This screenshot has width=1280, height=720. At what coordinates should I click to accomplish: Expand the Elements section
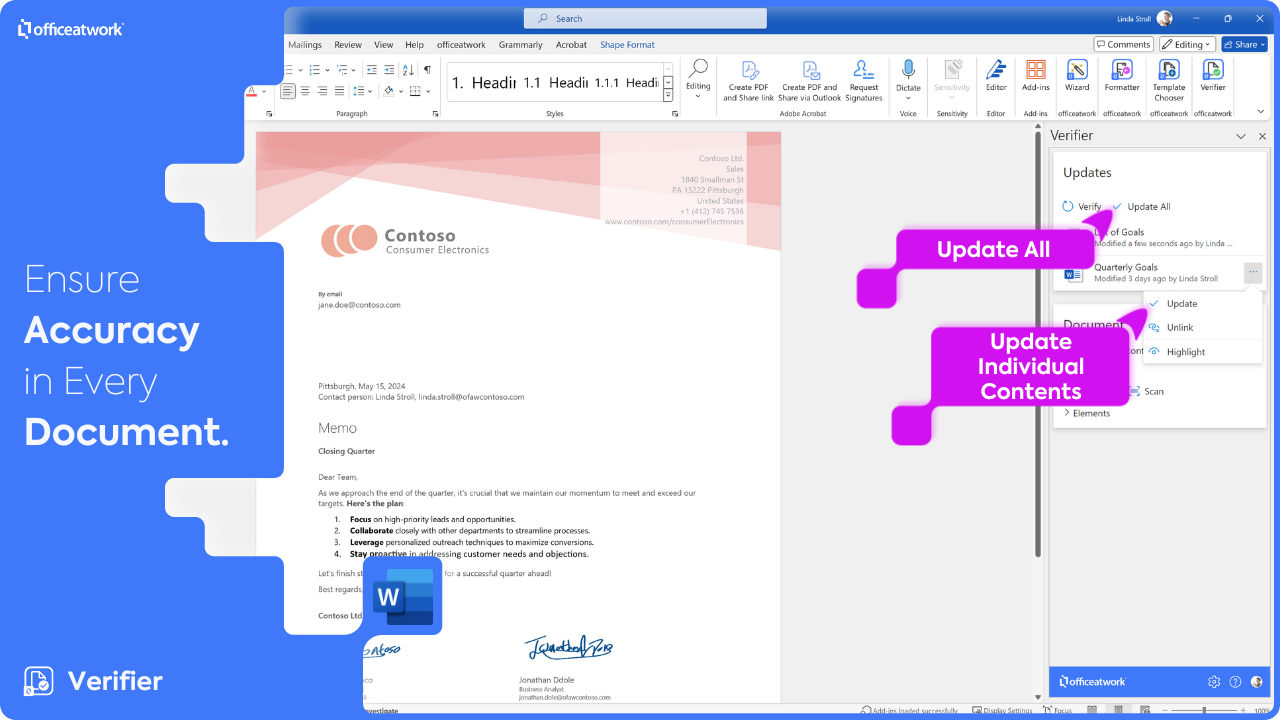pos(1087,413)
